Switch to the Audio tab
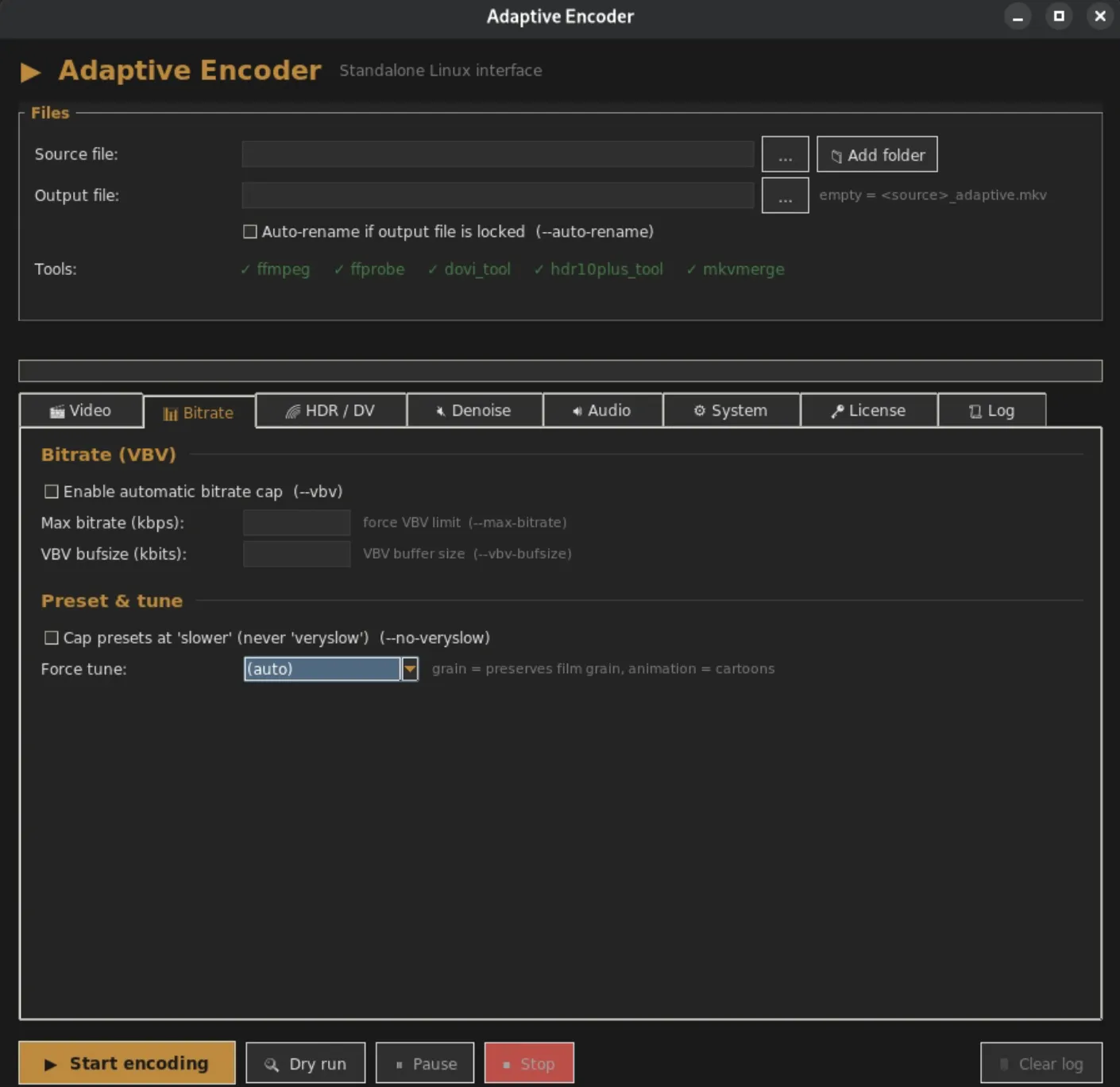The height and width of the screenshot is (1087, 1120). [603, 411]
